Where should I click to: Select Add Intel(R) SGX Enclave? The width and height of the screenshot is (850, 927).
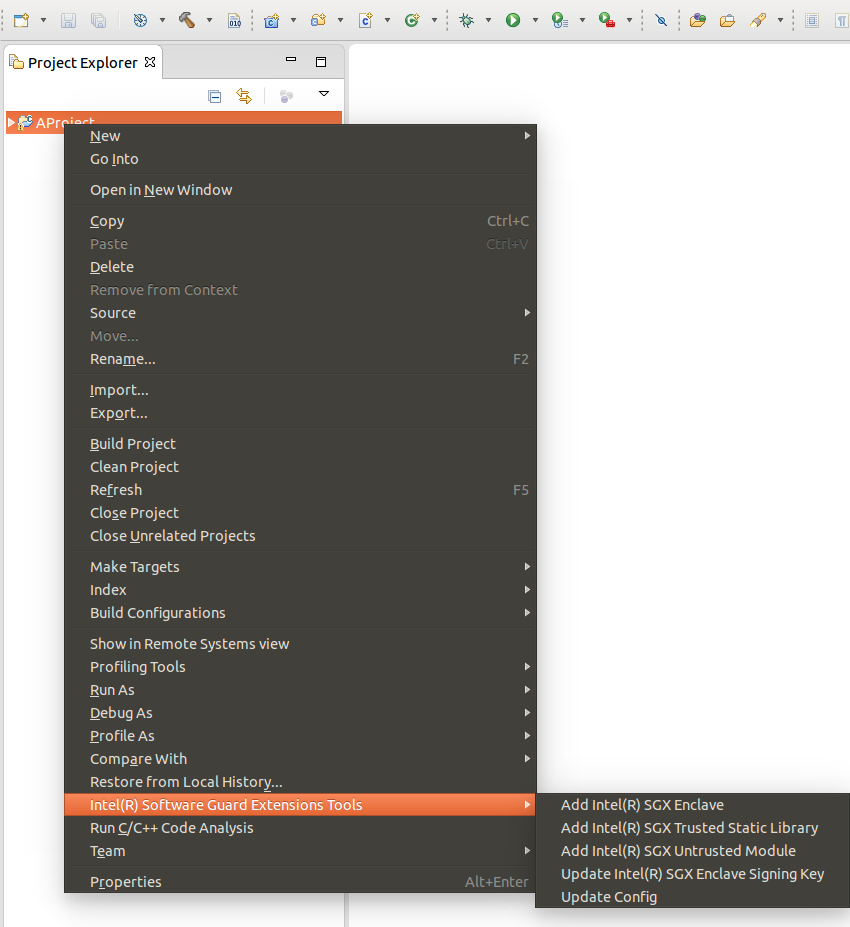coord(642,805)
